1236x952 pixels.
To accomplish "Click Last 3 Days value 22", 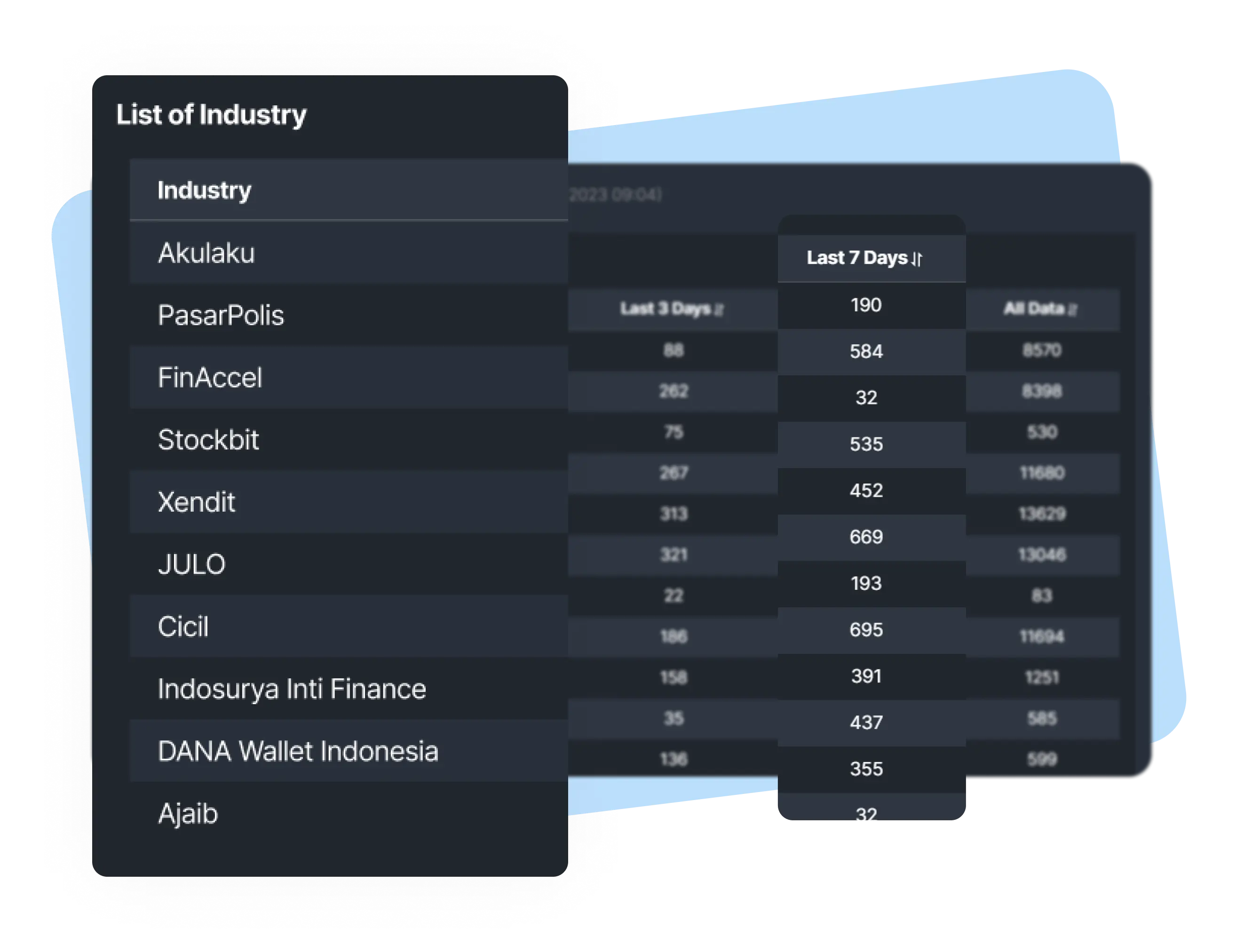I will [x=673, y=596].
